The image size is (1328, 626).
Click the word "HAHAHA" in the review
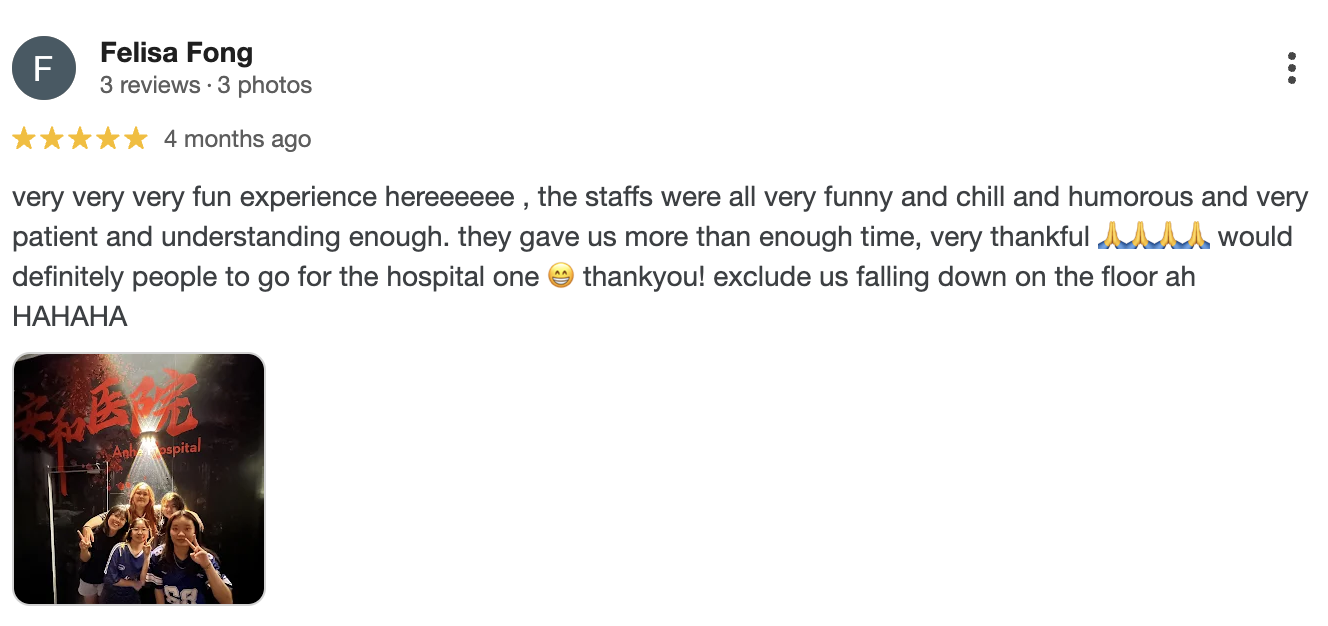[x=69, y=317]
